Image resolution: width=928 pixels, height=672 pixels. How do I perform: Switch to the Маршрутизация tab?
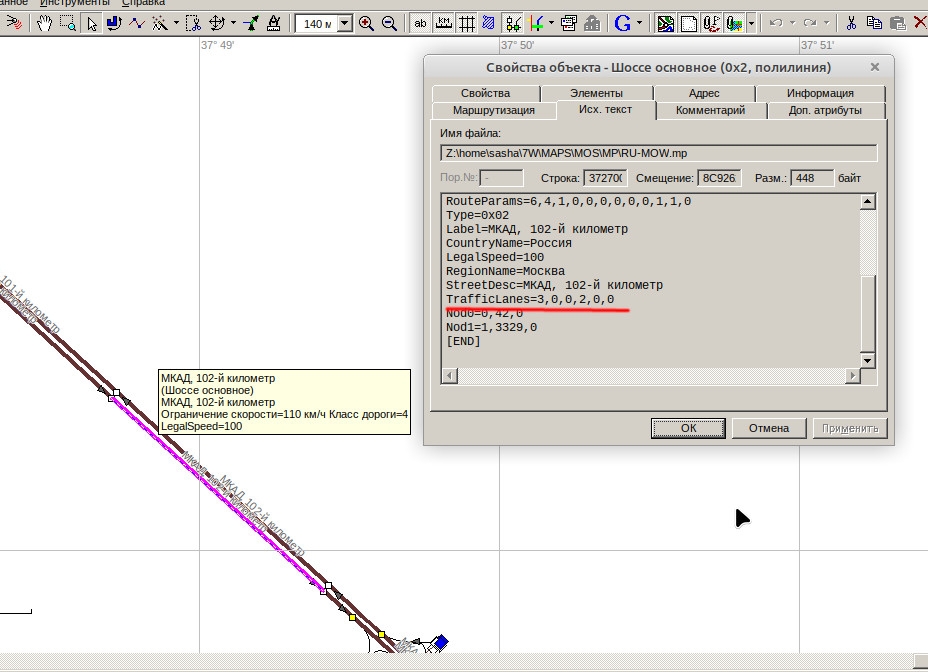click(x=493, y=110)
